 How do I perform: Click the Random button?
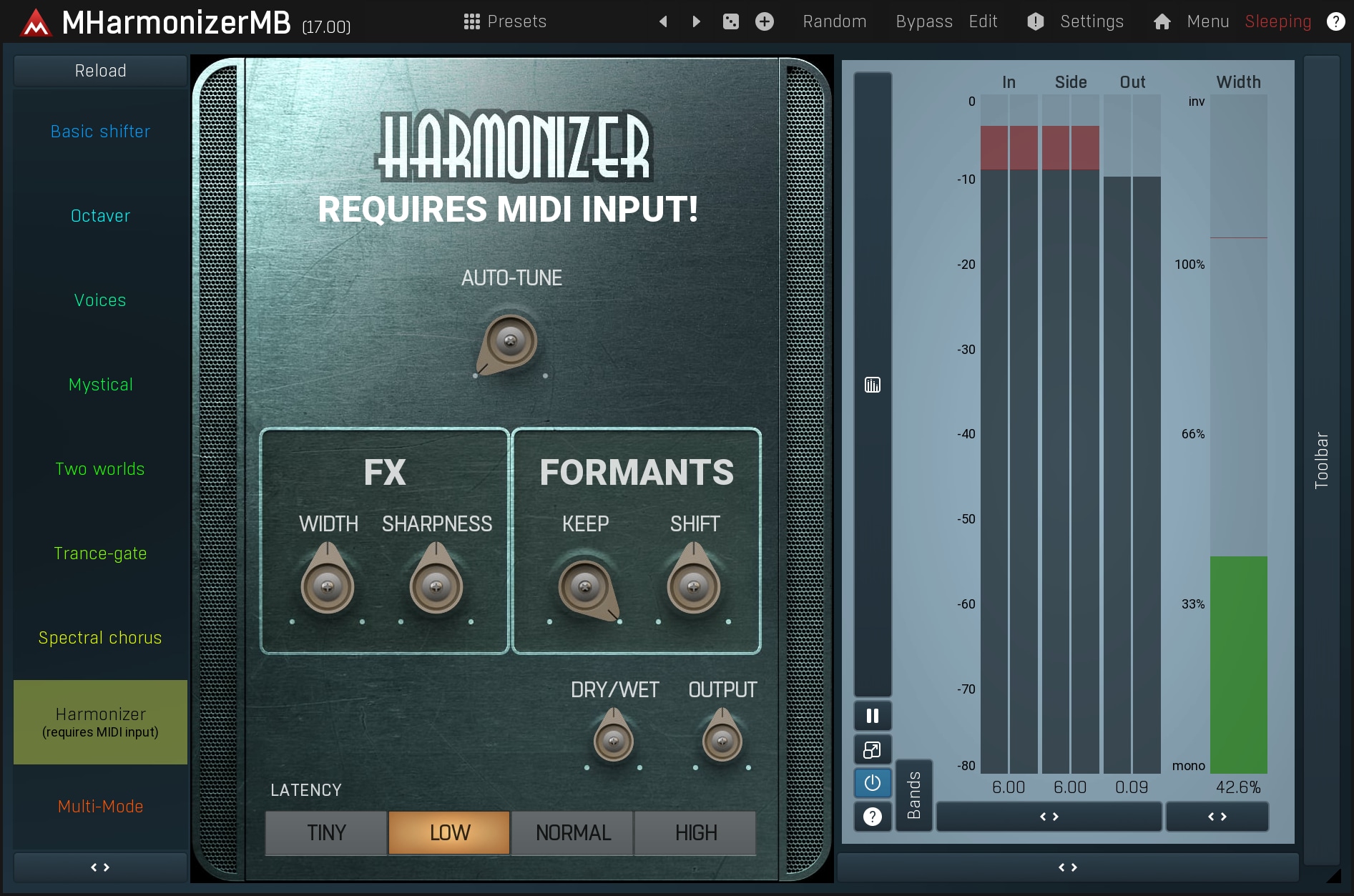click(x=834, y=21)
